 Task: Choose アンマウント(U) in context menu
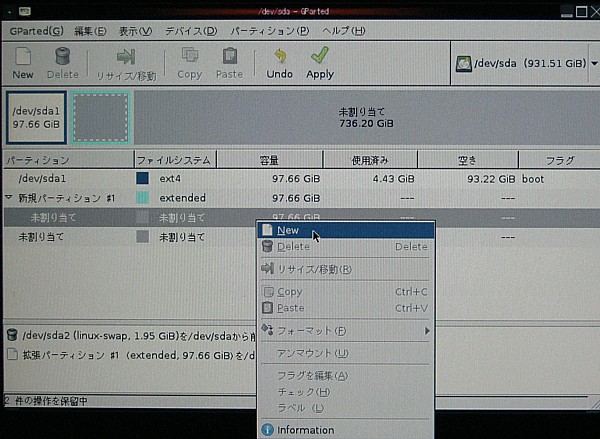point(346,353)
